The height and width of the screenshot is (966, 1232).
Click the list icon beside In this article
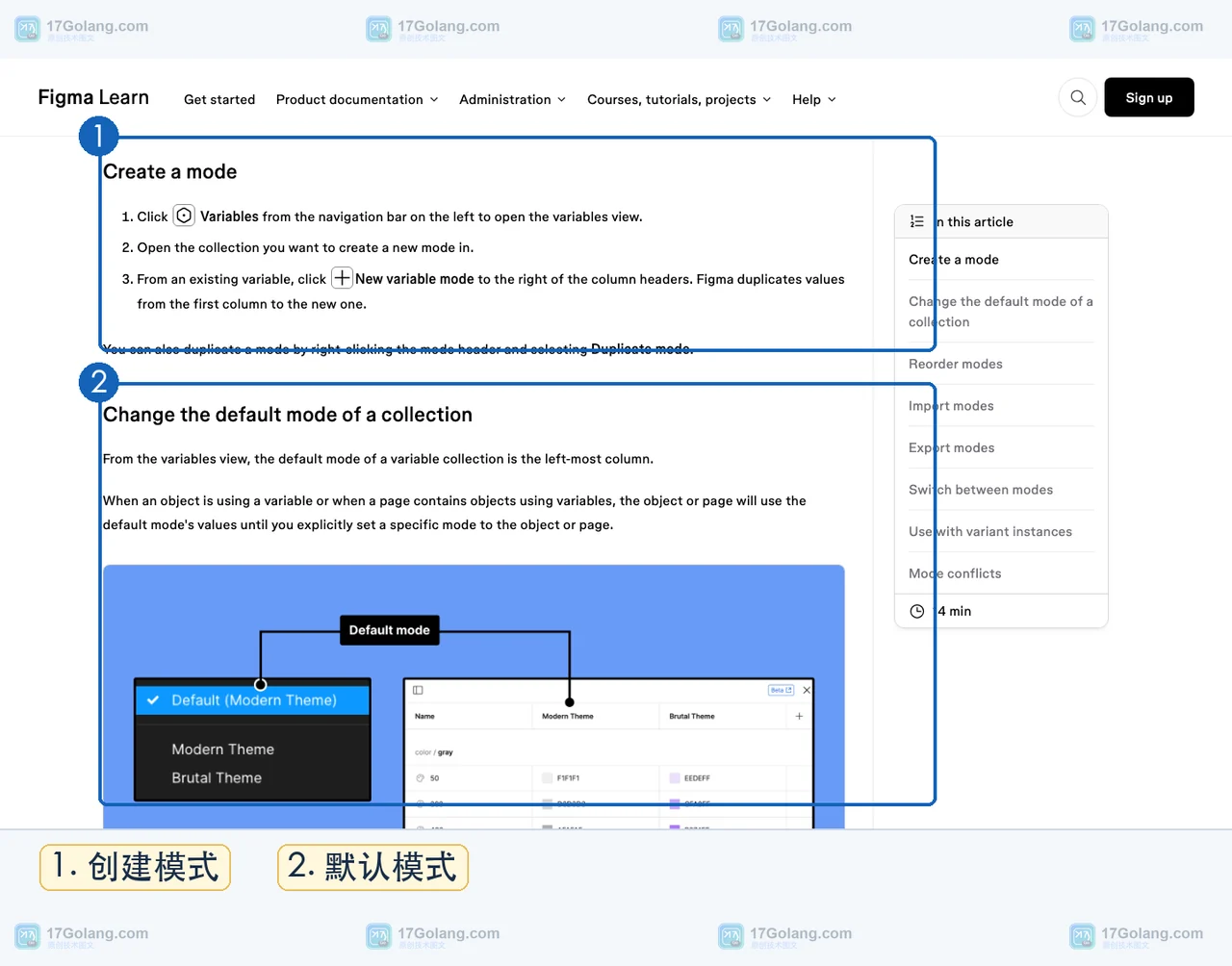(x=917, y=221)
